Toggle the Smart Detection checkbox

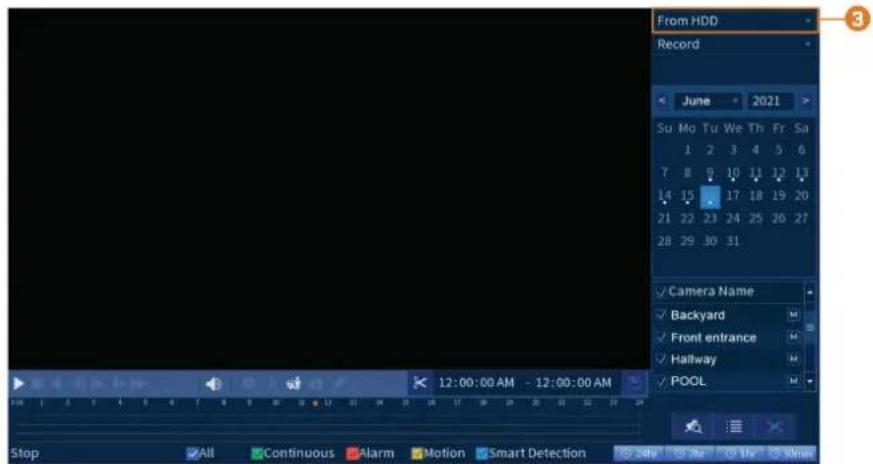click(482, 453)
